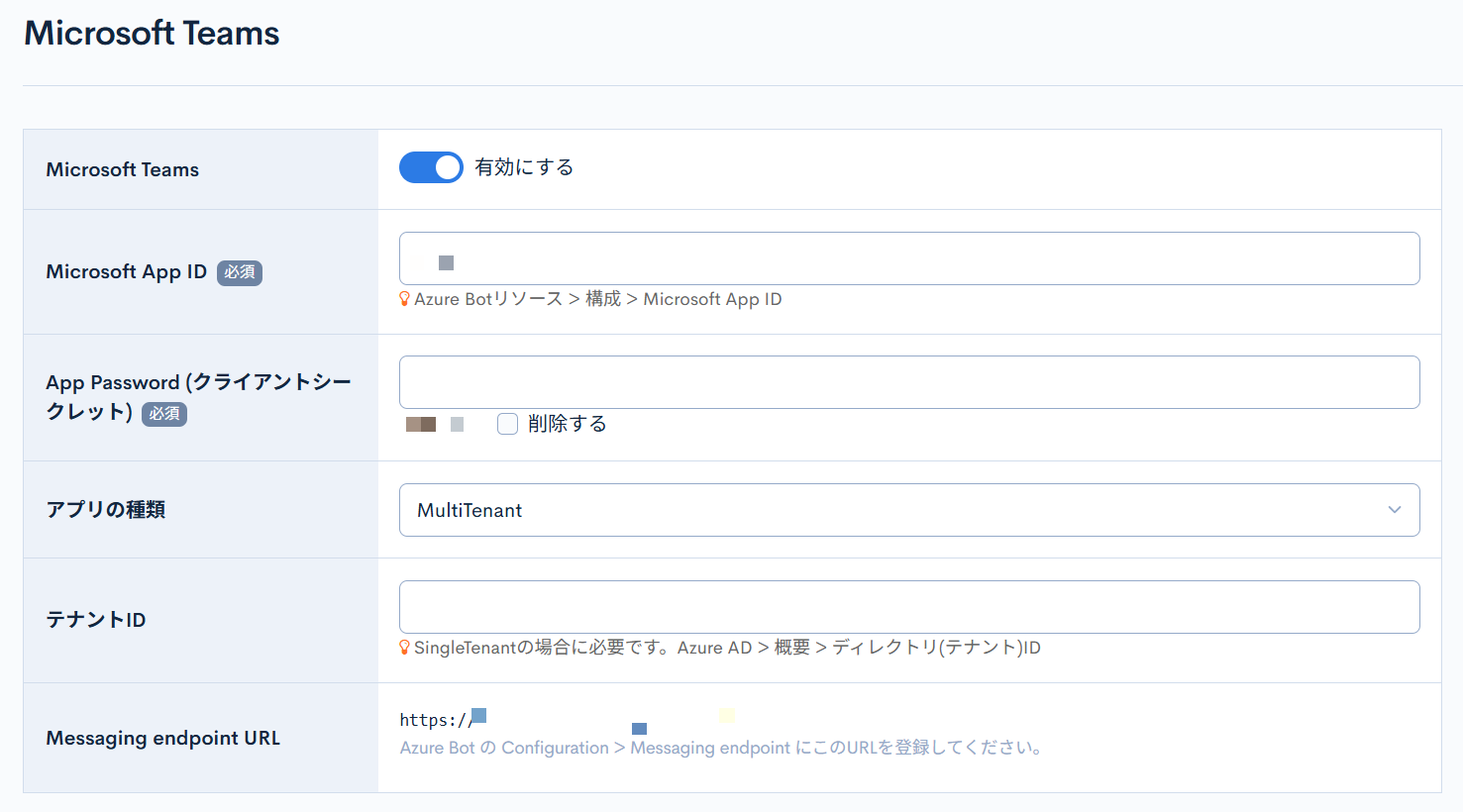
Task: Click the Microsoft App ID row label
Action: [x=127, y=271]
